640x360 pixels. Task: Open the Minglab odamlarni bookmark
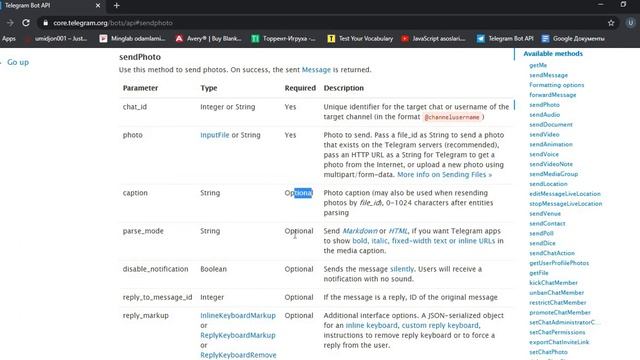[133, 38]
